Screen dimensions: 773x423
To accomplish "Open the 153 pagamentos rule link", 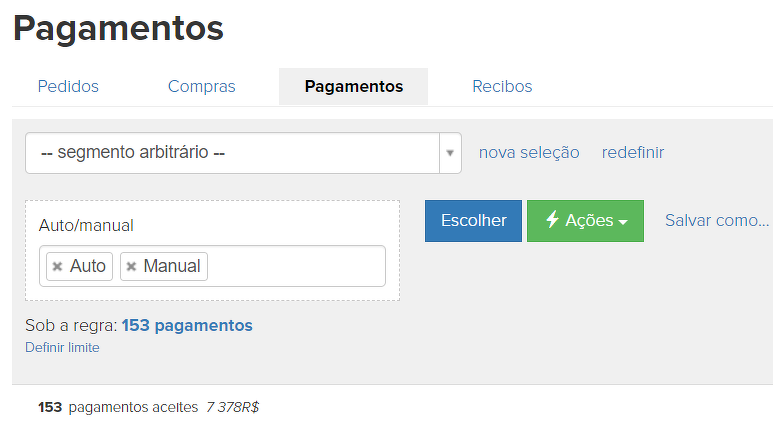I will [x=187, y=325].
